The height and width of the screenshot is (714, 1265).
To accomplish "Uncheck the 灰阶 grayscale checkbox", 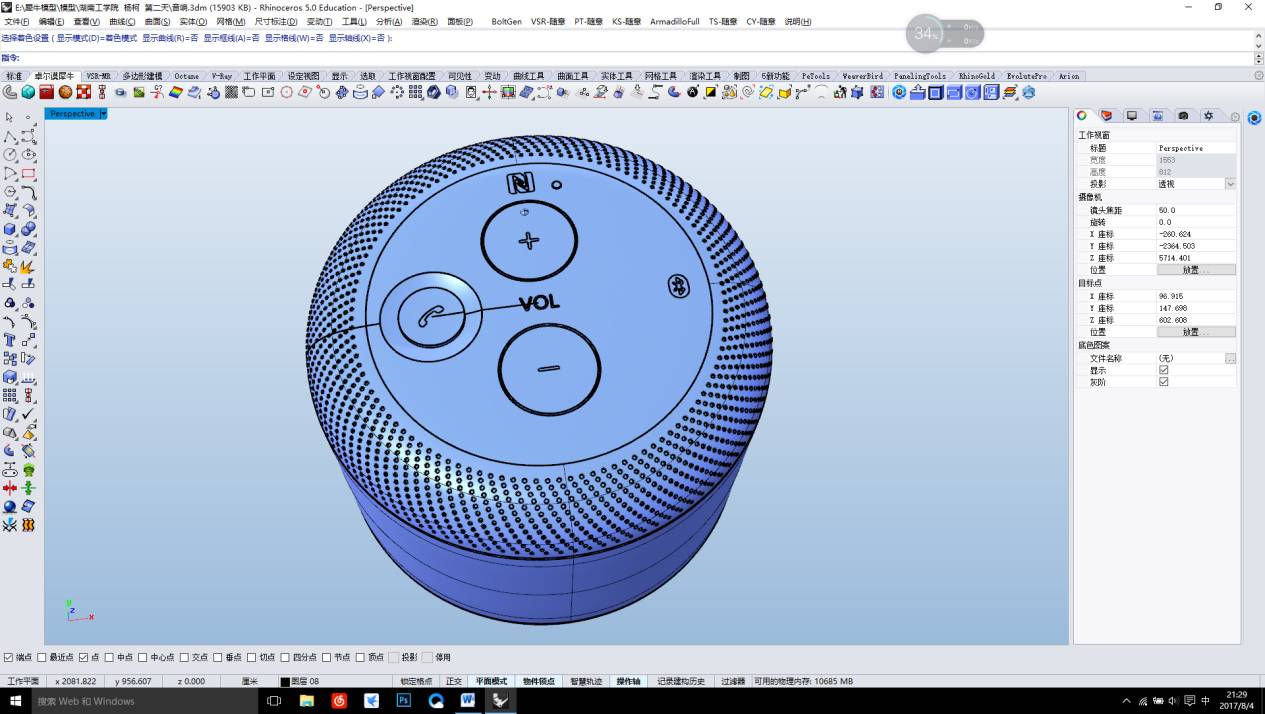I will tap(1163, 382).
